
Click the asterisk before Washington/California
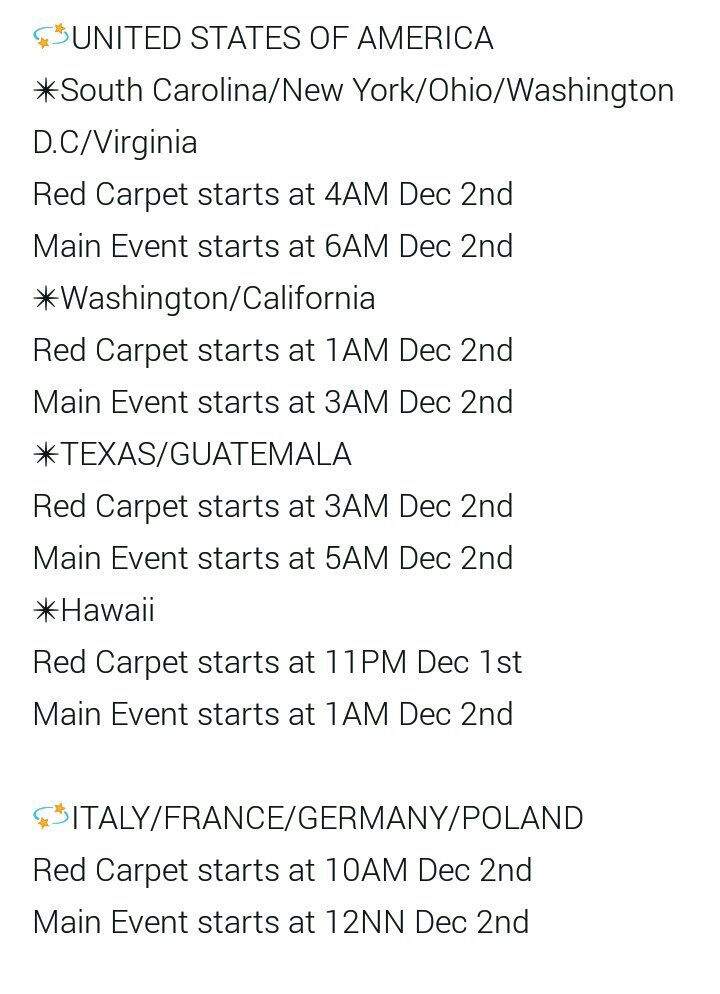(46, 299)
